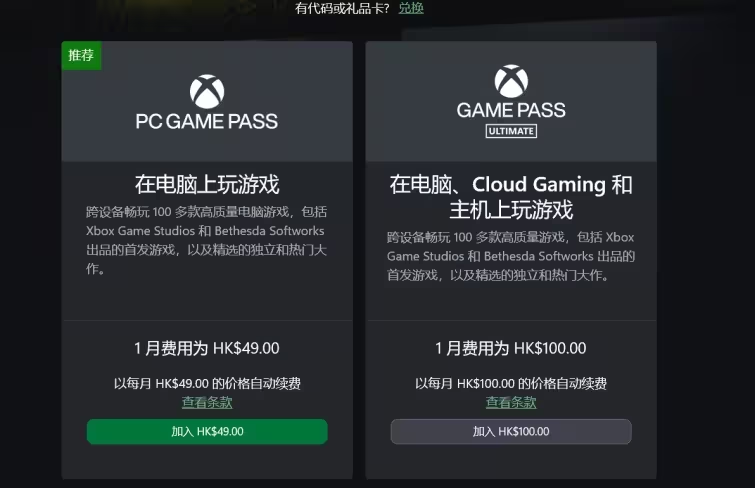Viewport: 755px width, 488px height.
Task: Click the PC GAME PASS logo text
Action: click(x=207, y=121)
